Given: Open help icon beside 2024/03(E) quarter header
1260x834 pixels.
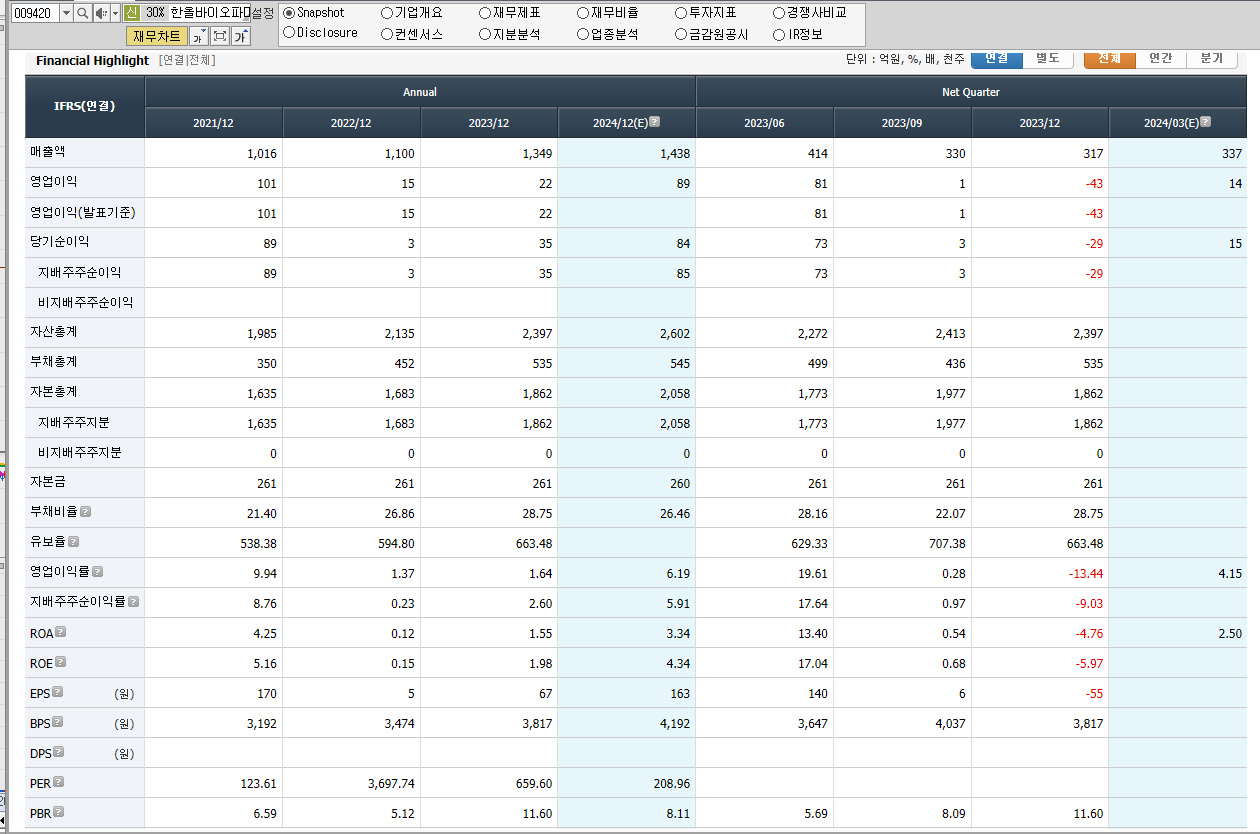Looking at the screenshot, I should [1205, 122].
